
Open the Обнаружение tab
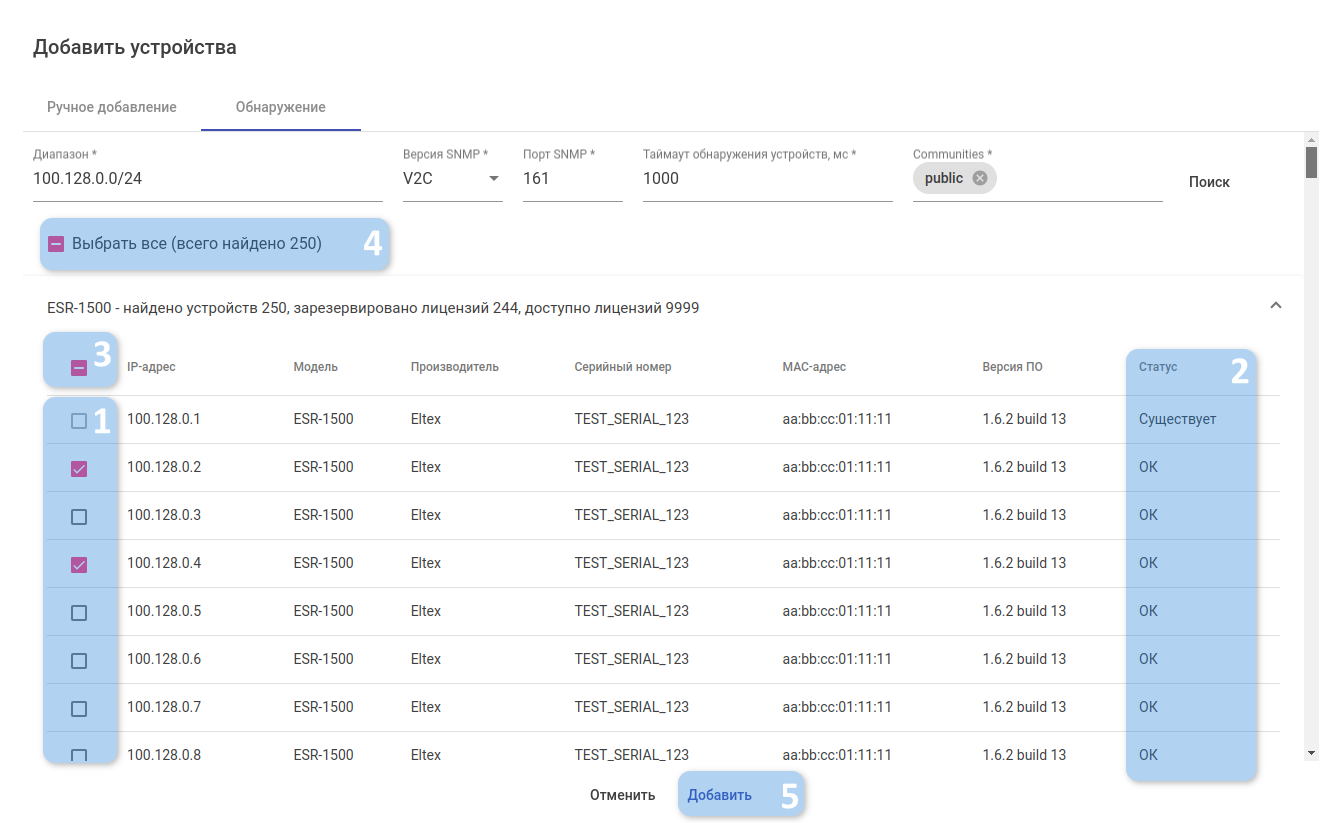[280, 107]
